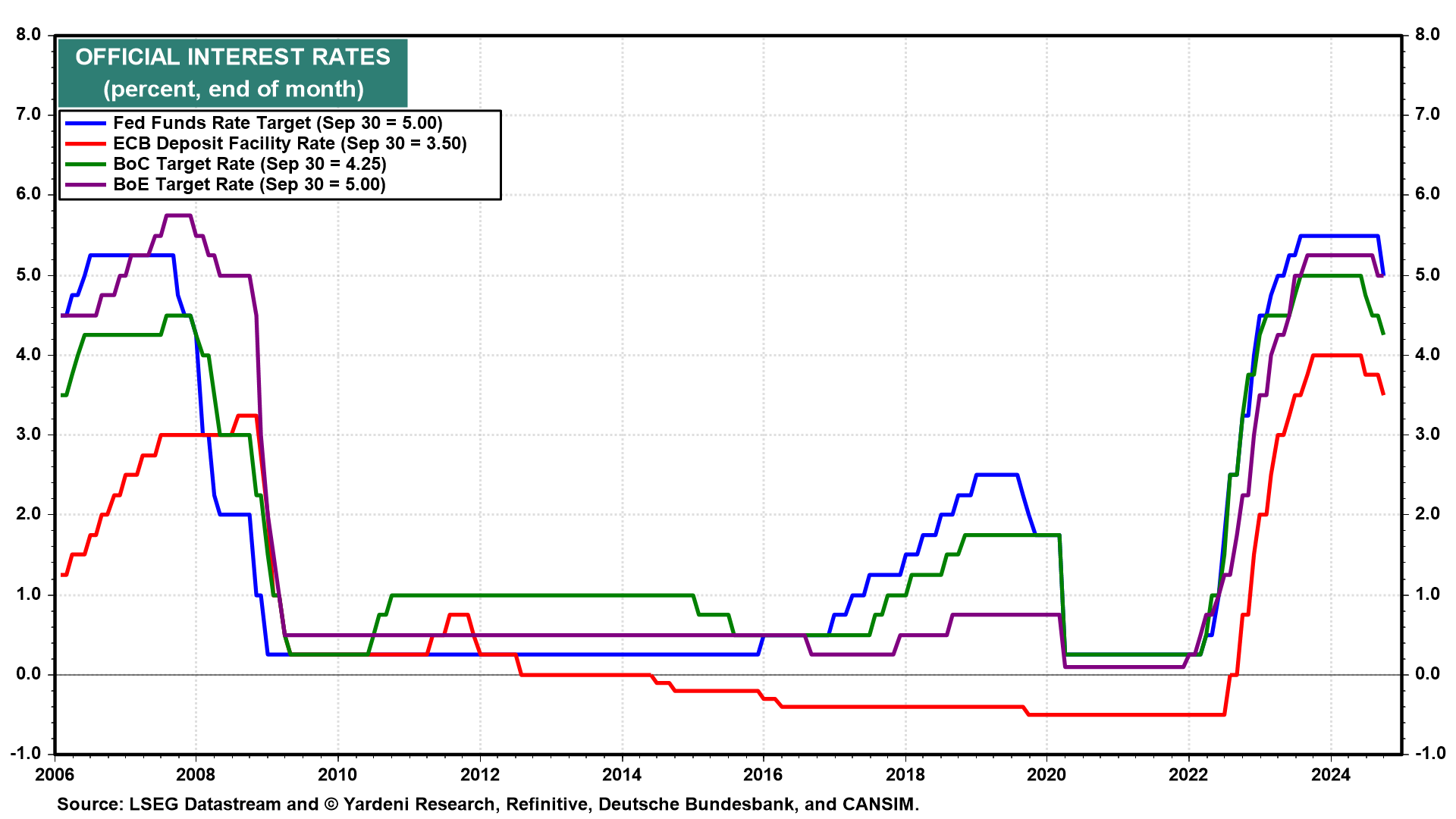Click the red ECB legend line swatch
This screenshot has width=1456, height=819.
tap(85, 143)
